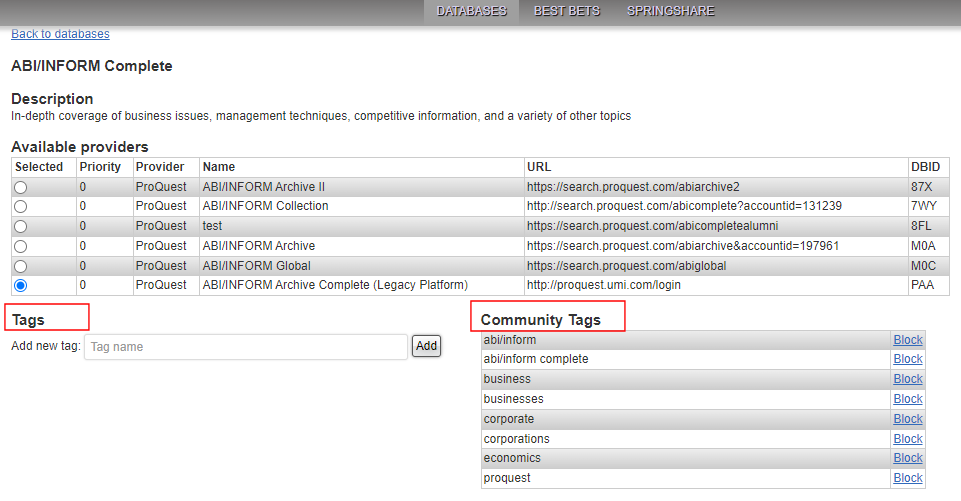Click the proquest.umi.com/login URL cell
The height and width of the screenshot is (501, 961).
[x=716, y=285]
